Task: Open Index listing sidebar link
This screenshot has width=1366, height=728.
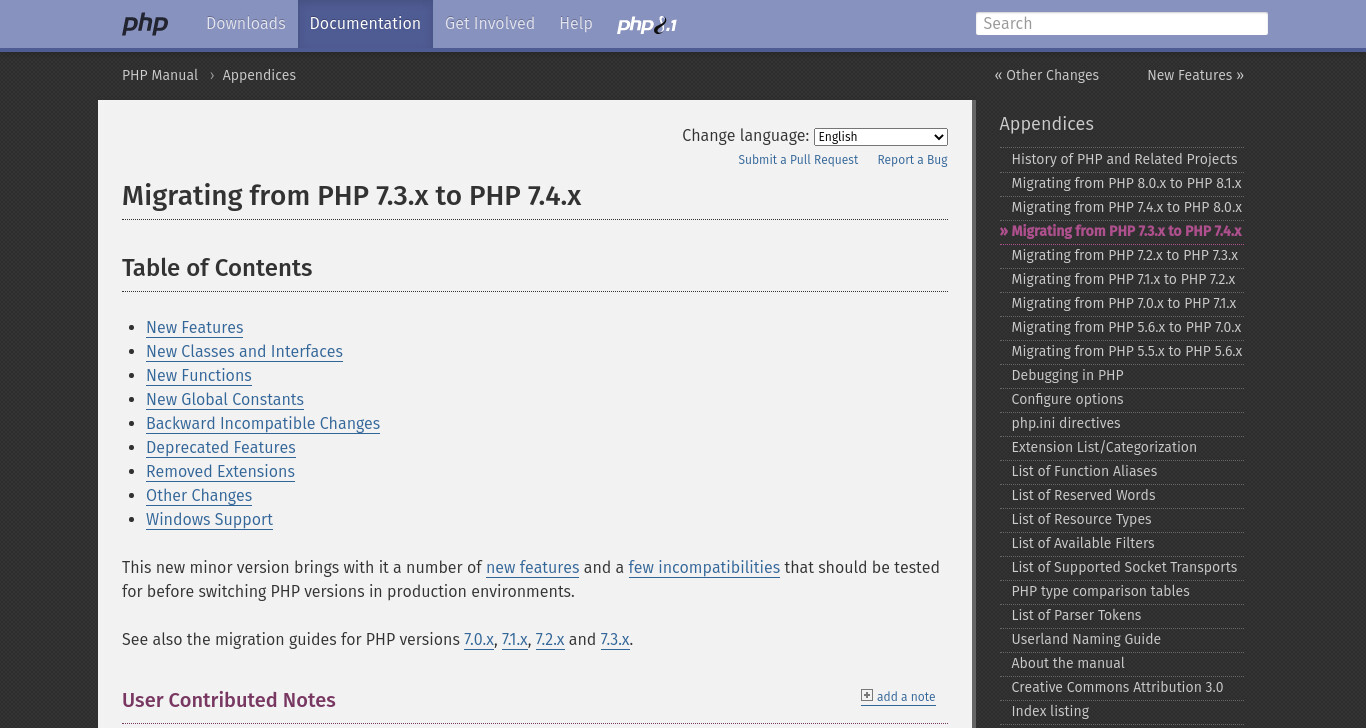Action: tap(1050, 712)
